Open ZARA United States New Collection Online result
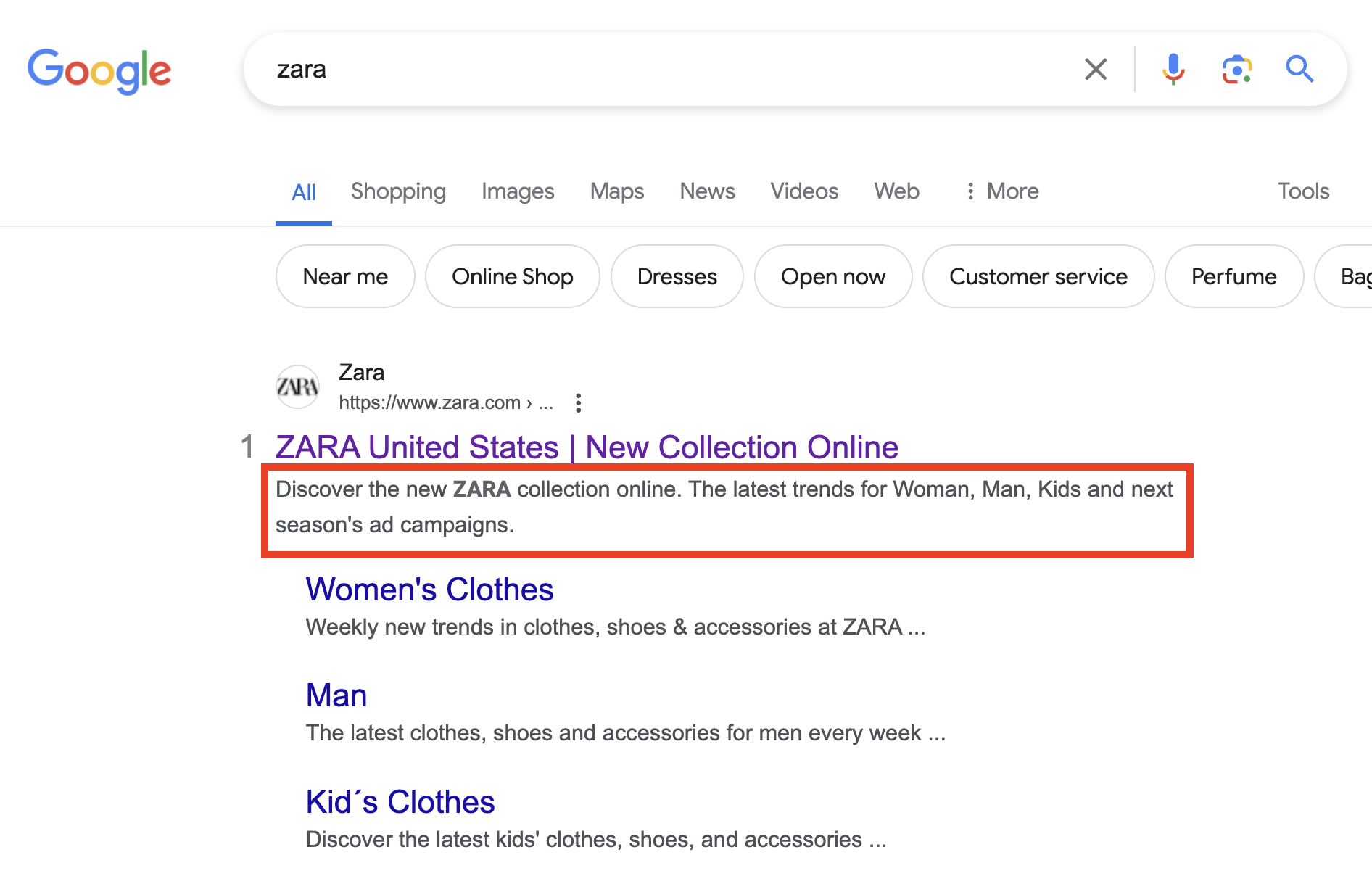The width and height of the screenshot is (1372, 876). (x=587, y=447)
